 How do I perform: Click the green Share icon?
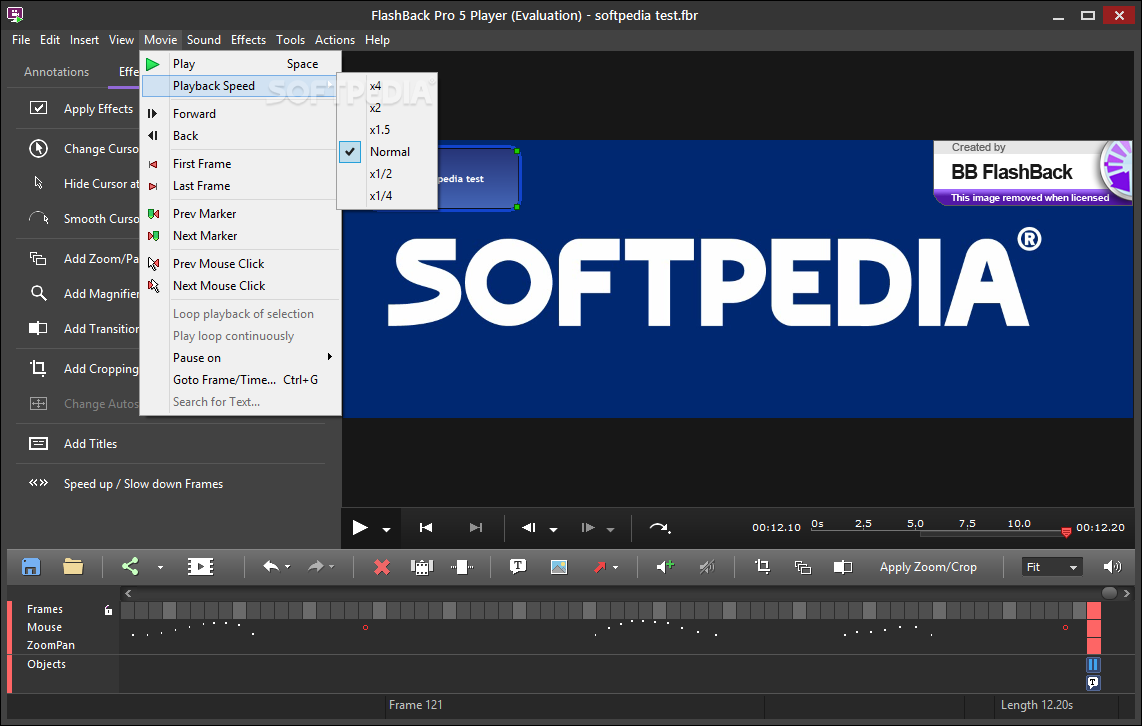coord(130,567)
